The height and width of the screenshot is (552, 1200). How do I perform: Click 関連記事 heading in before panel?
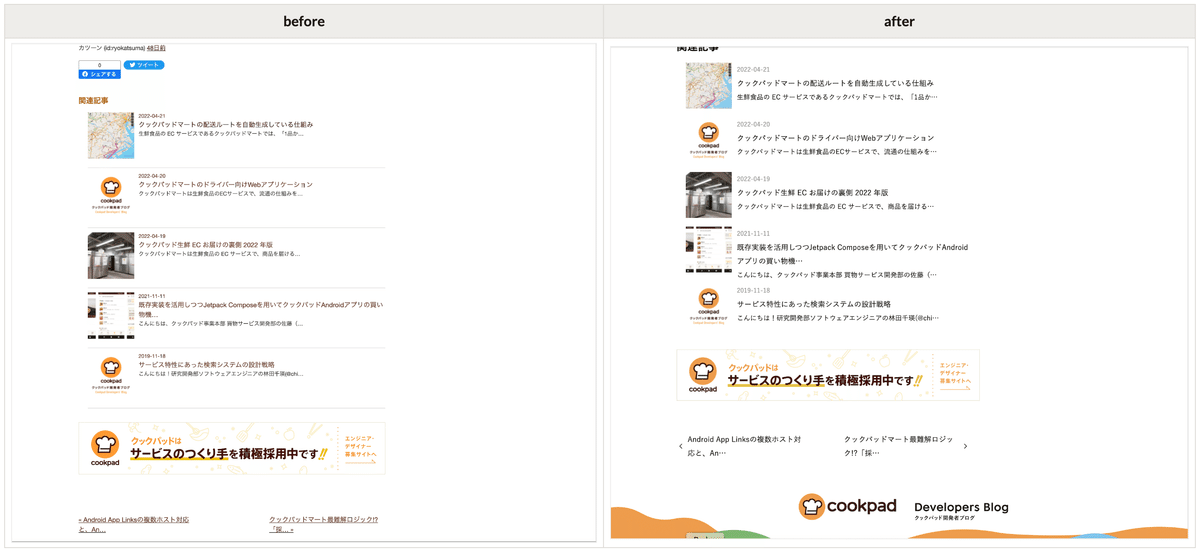click(94, 101)
